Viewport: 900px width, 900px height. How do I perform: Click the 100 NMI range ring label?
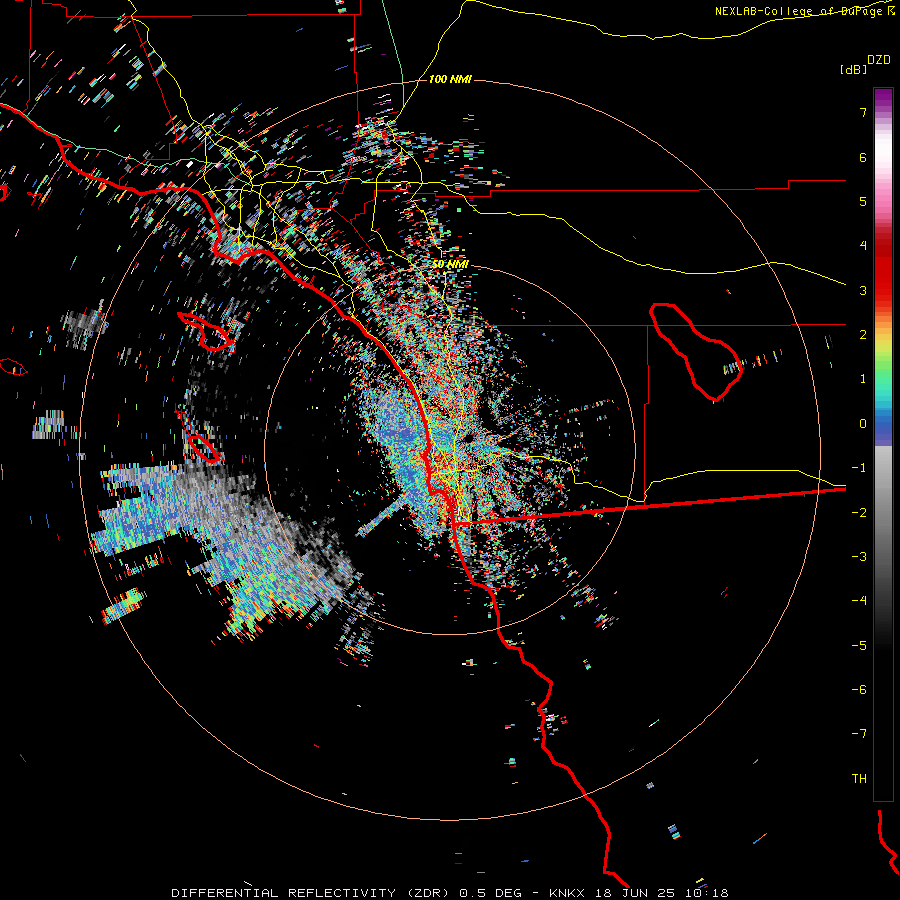450,79
